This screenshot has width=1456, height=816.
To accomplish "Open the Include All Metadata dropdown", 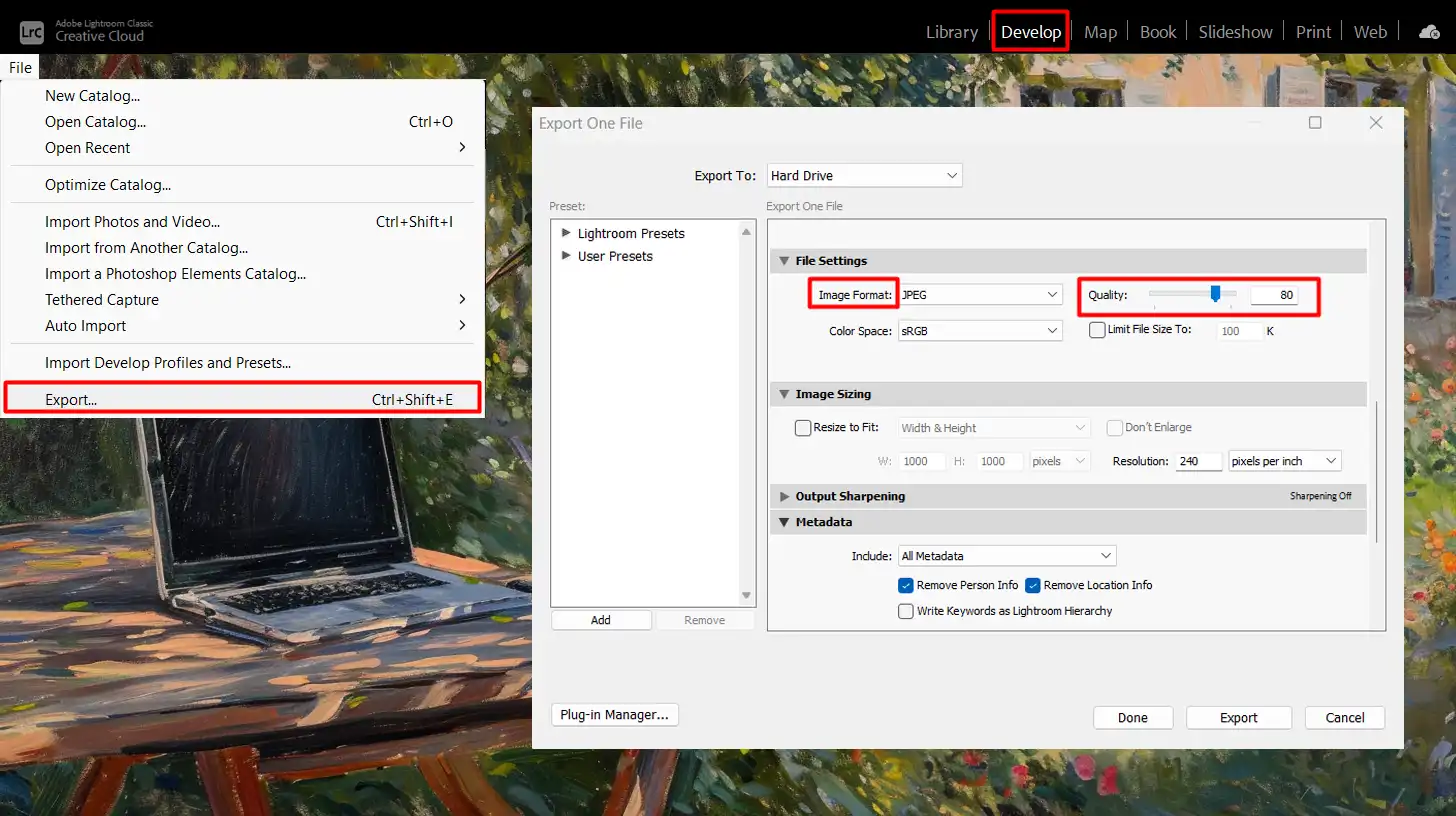I will coord(1007,556).
